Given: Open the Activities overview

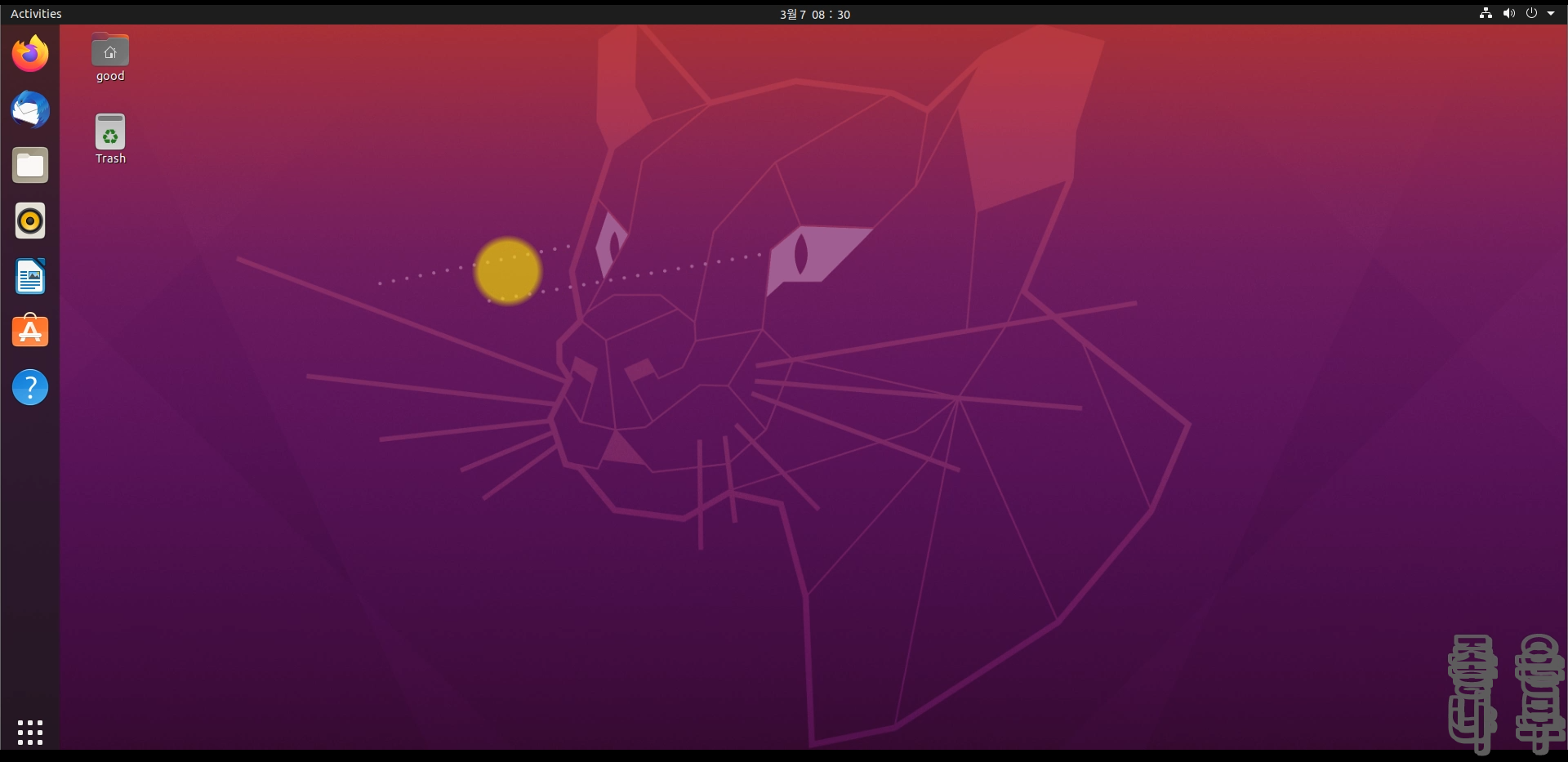Looking at the screenshot, I should [36, 14].
